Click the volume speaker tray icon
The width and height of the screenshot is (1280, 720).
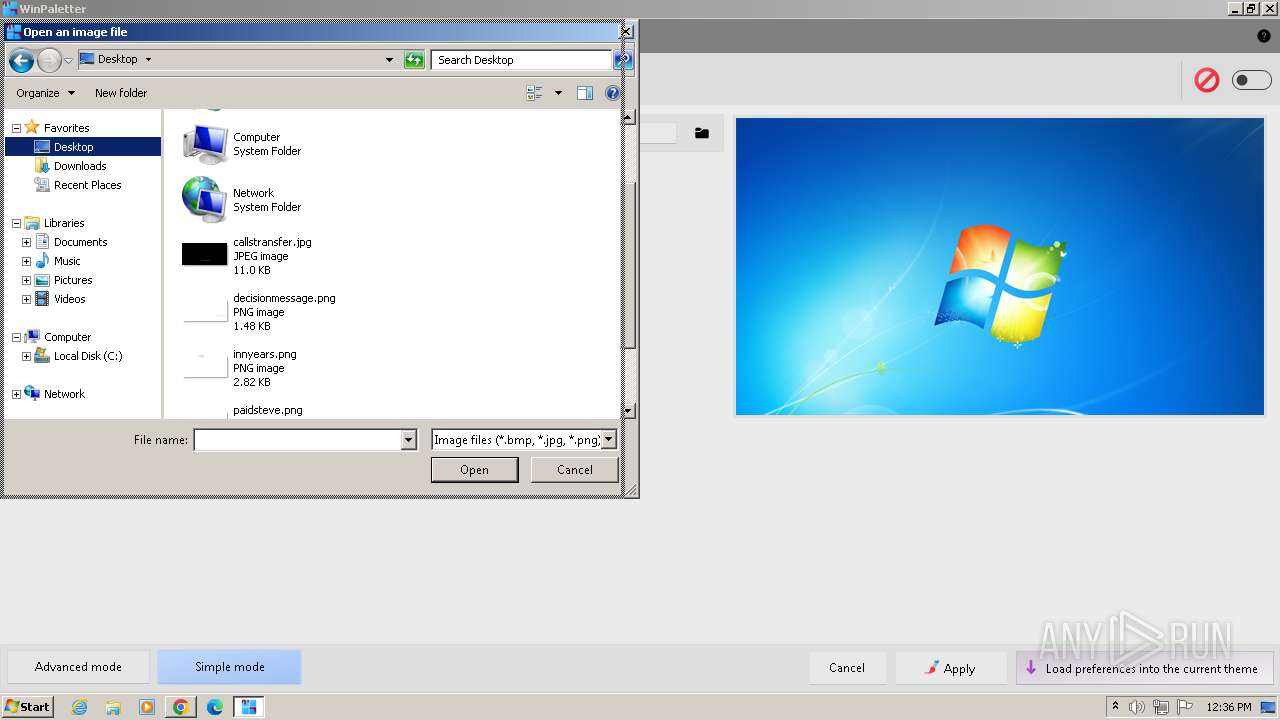[x=1136, y=707]
